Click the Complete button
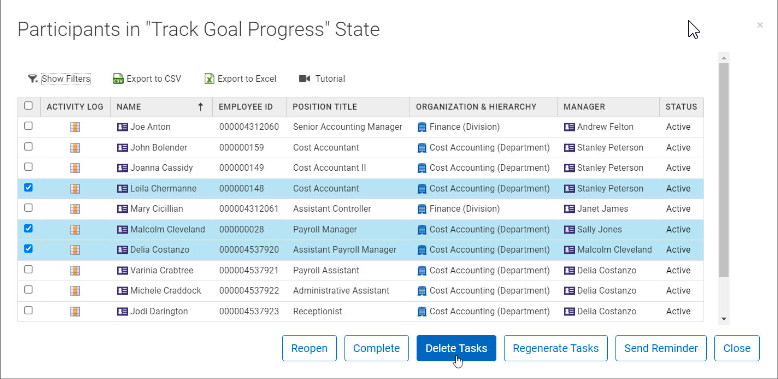 click(x=376, y=348)
